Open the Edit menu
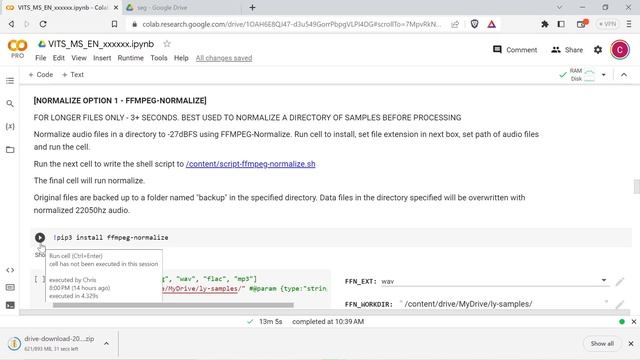640x360 pixels. pos(58,58)
